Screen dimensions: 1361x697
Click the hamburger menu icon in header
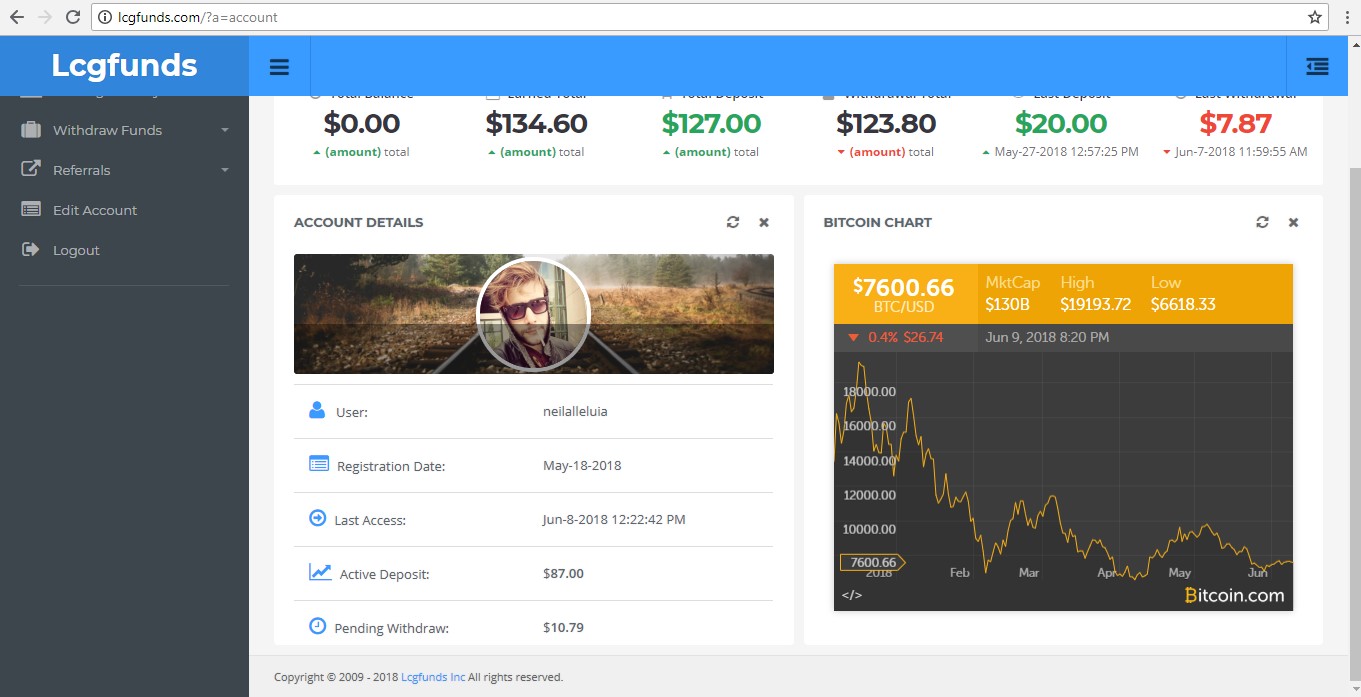click(x=279, y=67)
